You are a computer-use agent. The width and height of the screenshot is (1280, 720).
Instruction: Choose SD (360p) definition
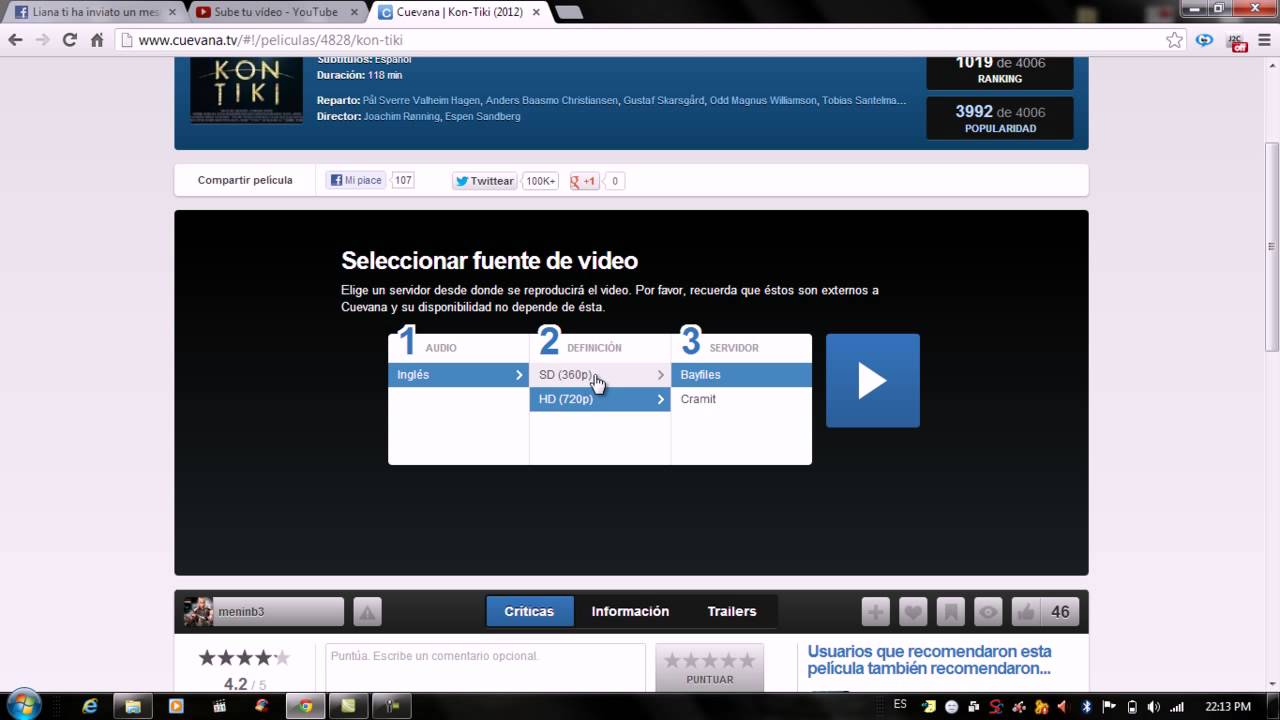tap(600, 375)
